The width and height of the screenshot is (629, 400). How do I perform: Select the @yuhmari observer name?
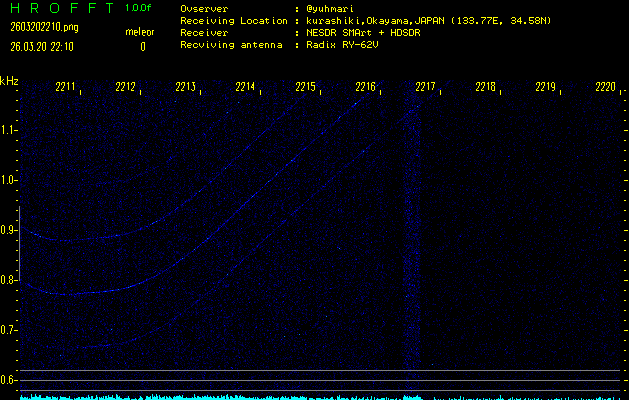point(333,8)
